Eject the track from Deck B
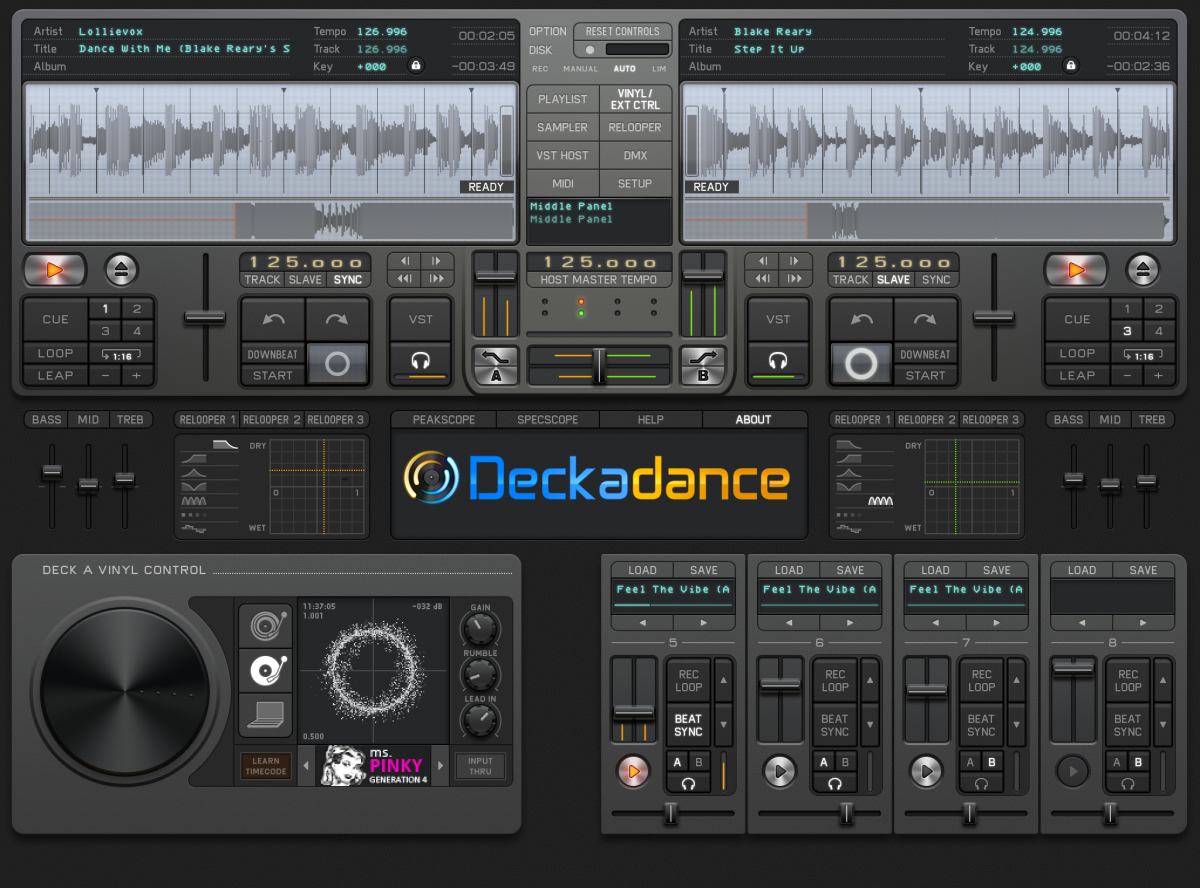This screenshot has height=888, width=1200. pyautogui.click(x=1142, y=269)
